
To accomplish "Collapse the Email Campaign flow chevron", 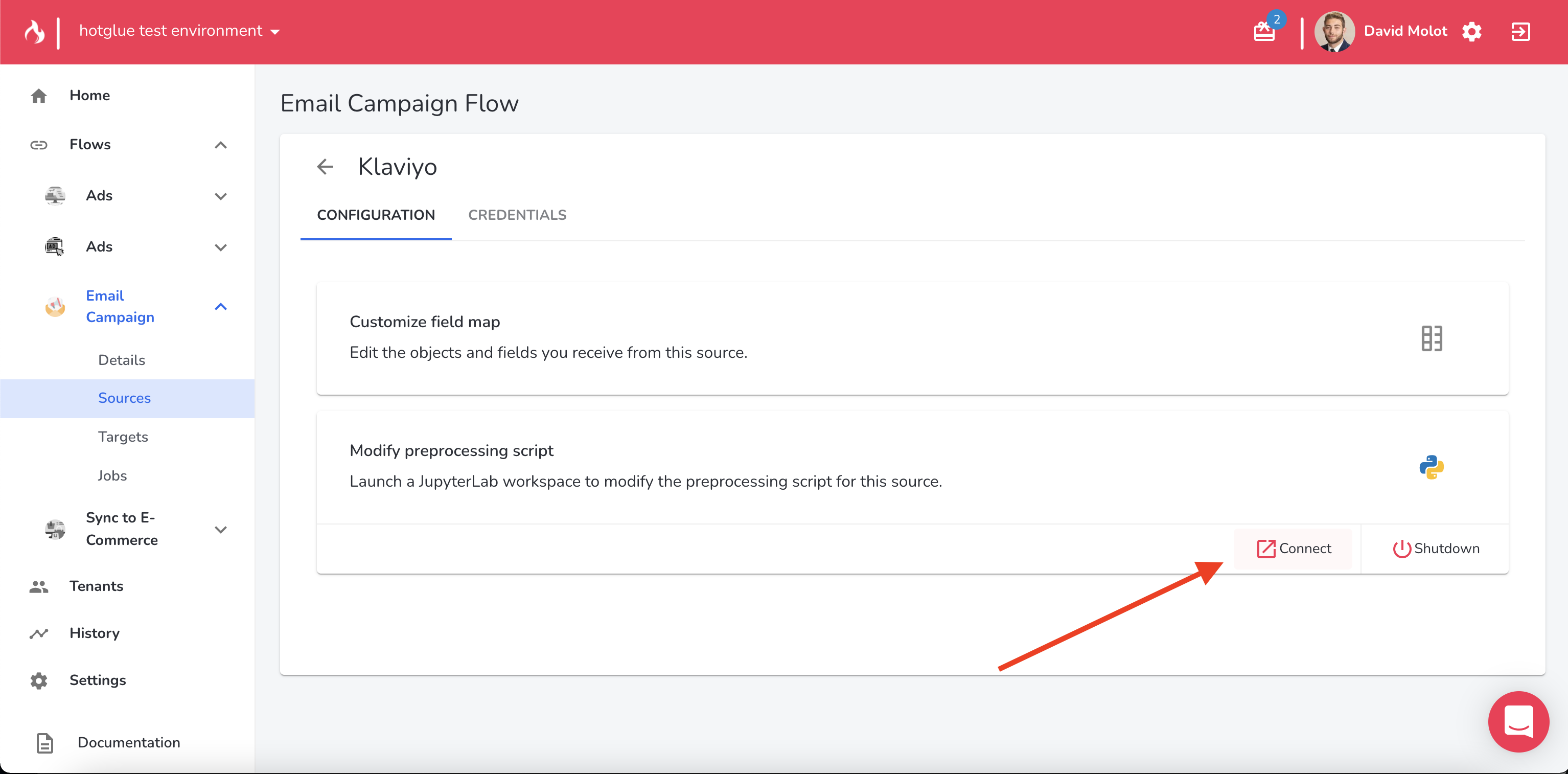I will pos(220,307).
